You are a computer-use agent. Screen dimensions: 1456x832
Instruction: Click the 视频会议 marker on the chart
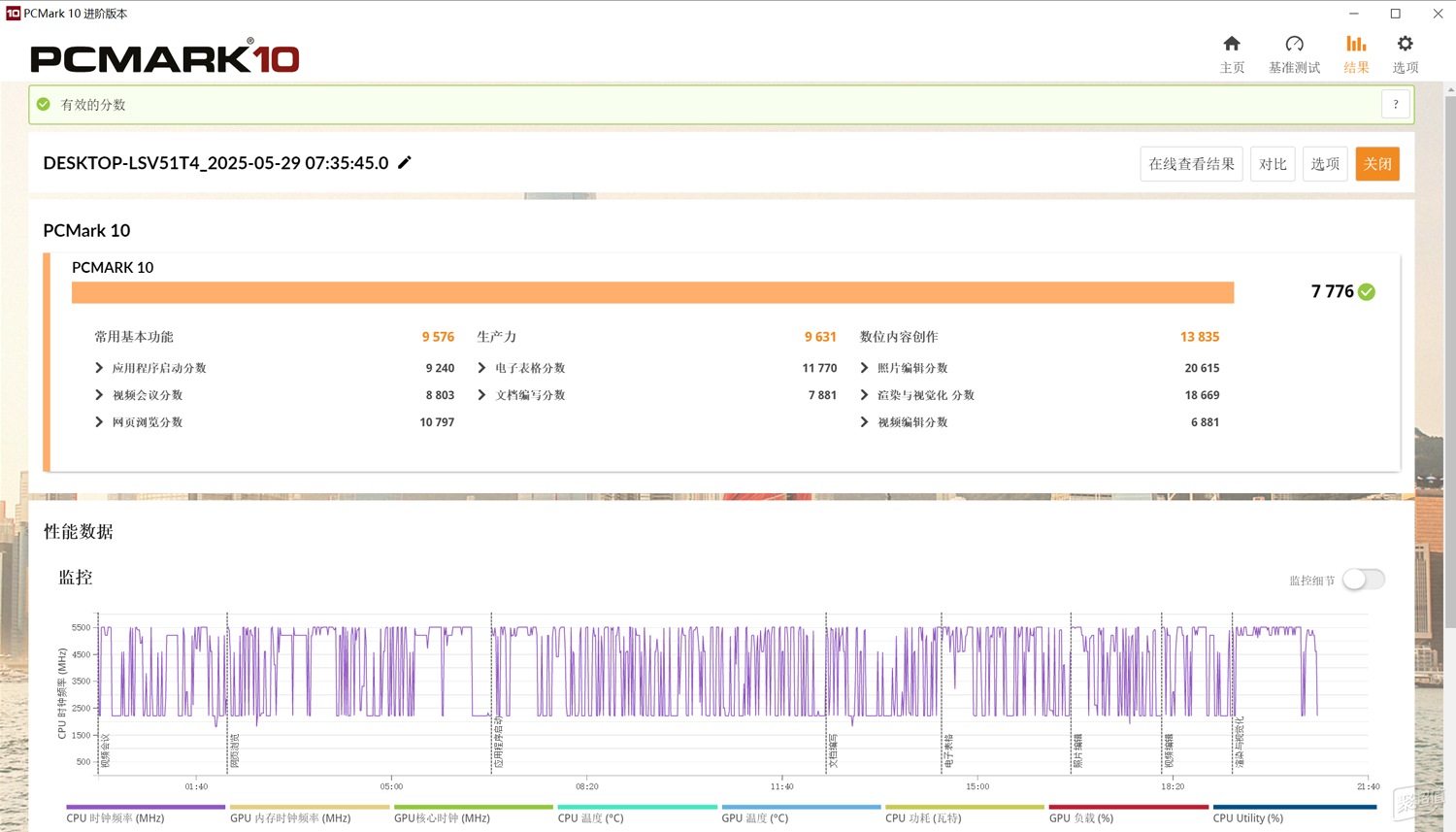click(x=106, y=751)
